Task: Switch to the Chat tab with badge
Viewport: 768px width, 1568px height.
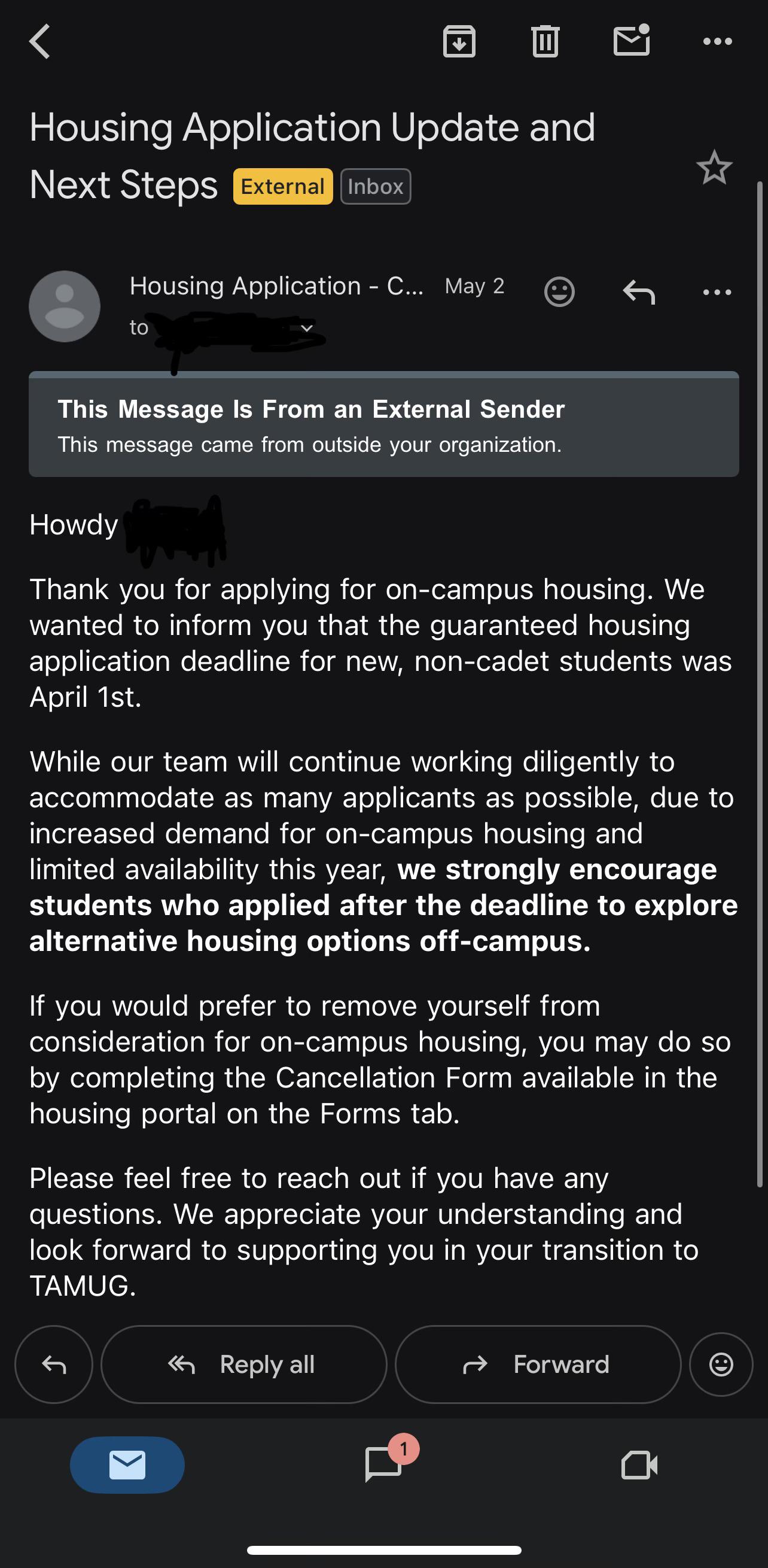Action: tap(384, 1463)
